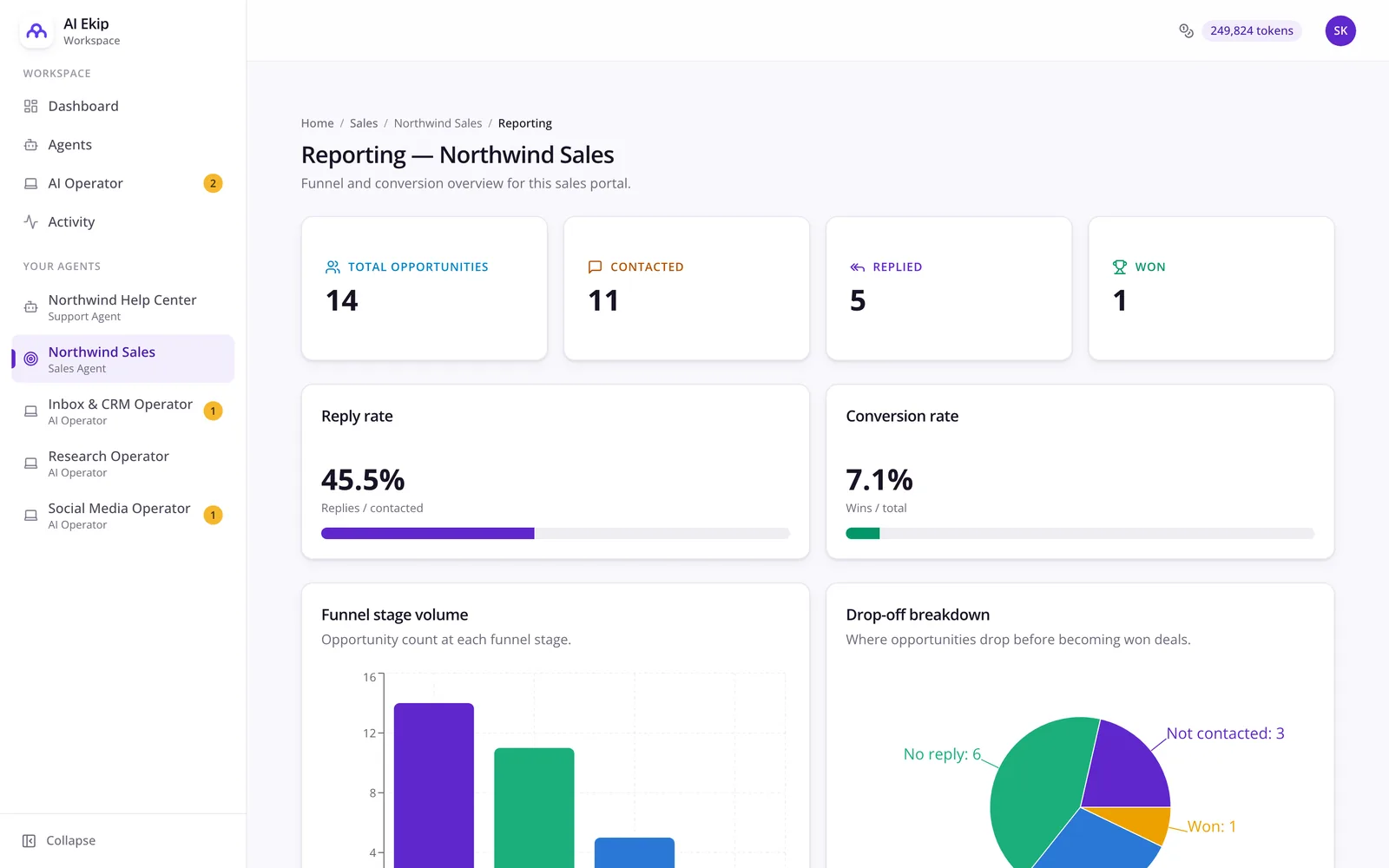Click the token coins icon

point(1186,30)
